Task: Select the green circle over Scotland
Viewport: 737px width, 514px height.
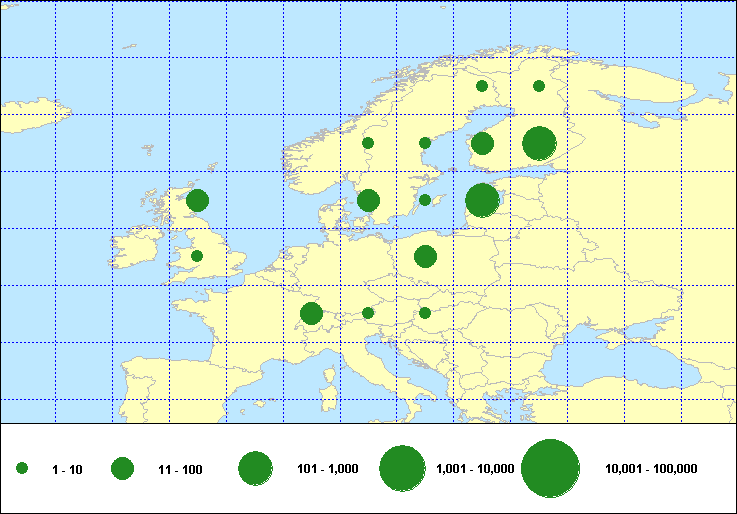Action: pos(197,200)
